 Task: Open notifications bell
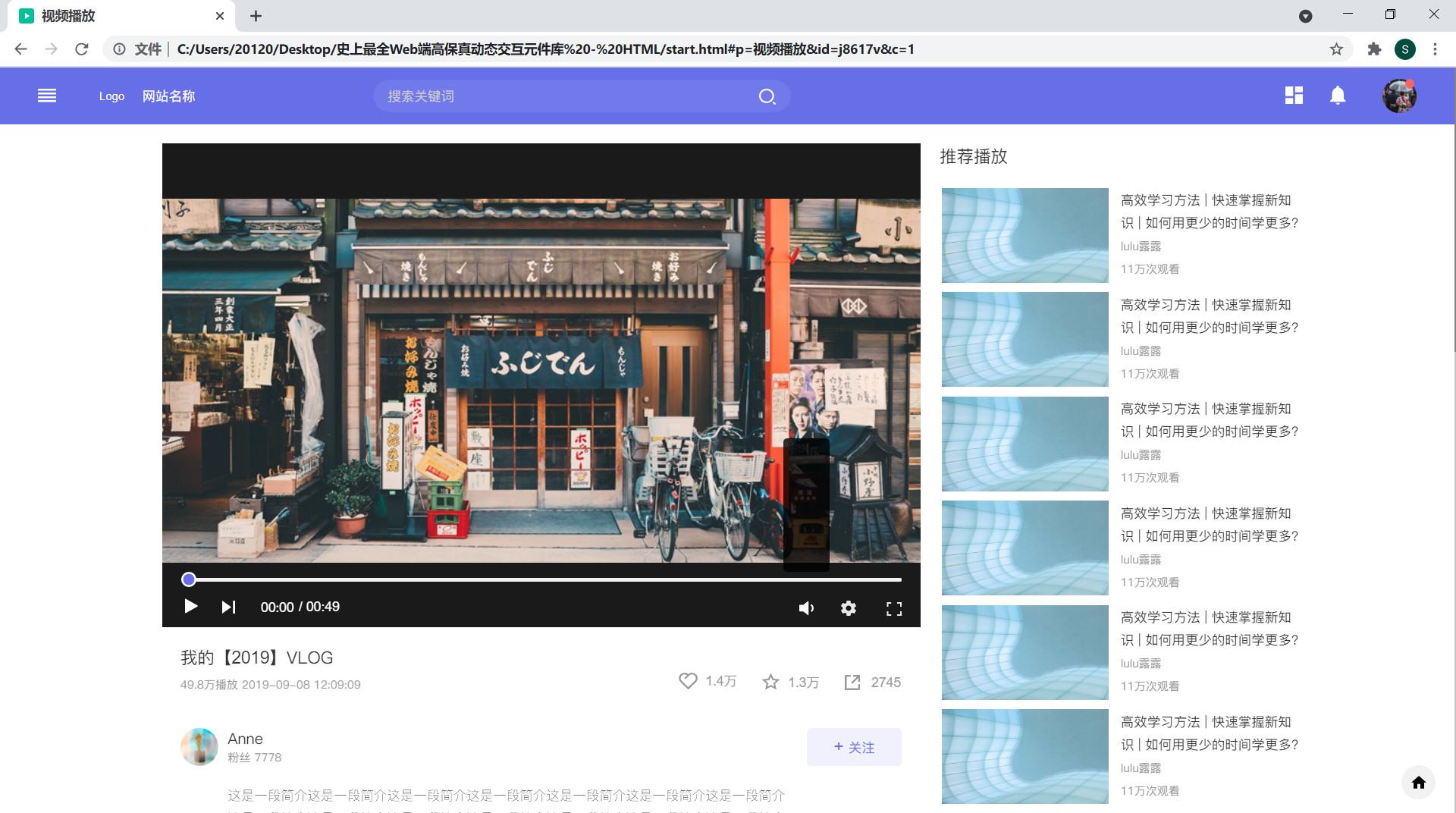(x=1338, y=96)
